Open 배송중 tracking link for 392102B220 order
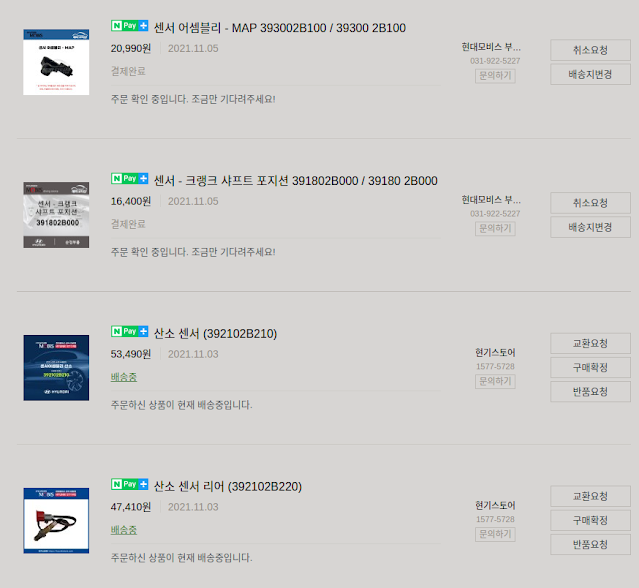This screenshot has width=639, height=588. click(x=124, y=530)
